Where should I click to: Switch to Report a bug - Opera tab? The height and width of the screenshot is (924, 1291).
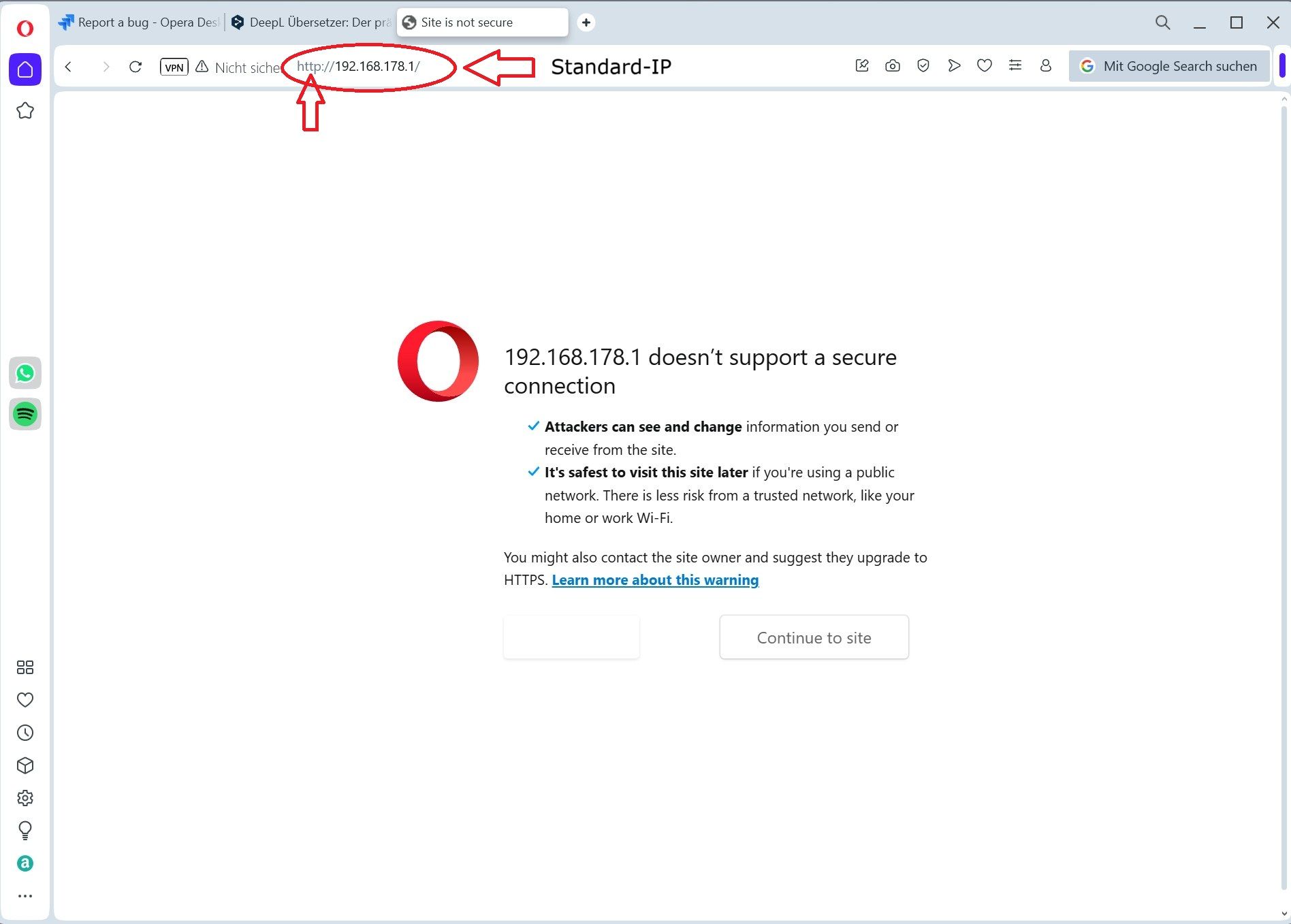coord(139,22)
